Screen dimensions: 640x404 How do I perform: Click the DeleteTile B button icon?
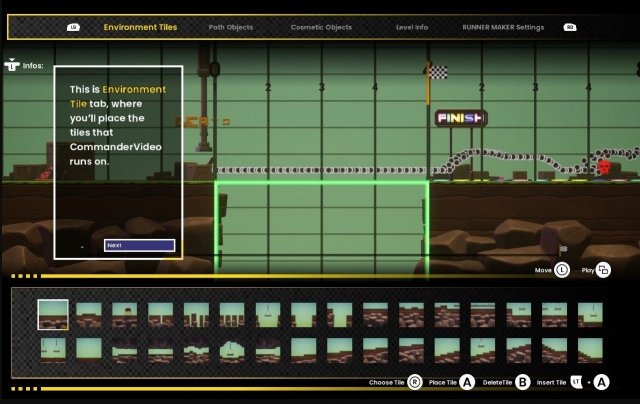(x=522, y=382)
